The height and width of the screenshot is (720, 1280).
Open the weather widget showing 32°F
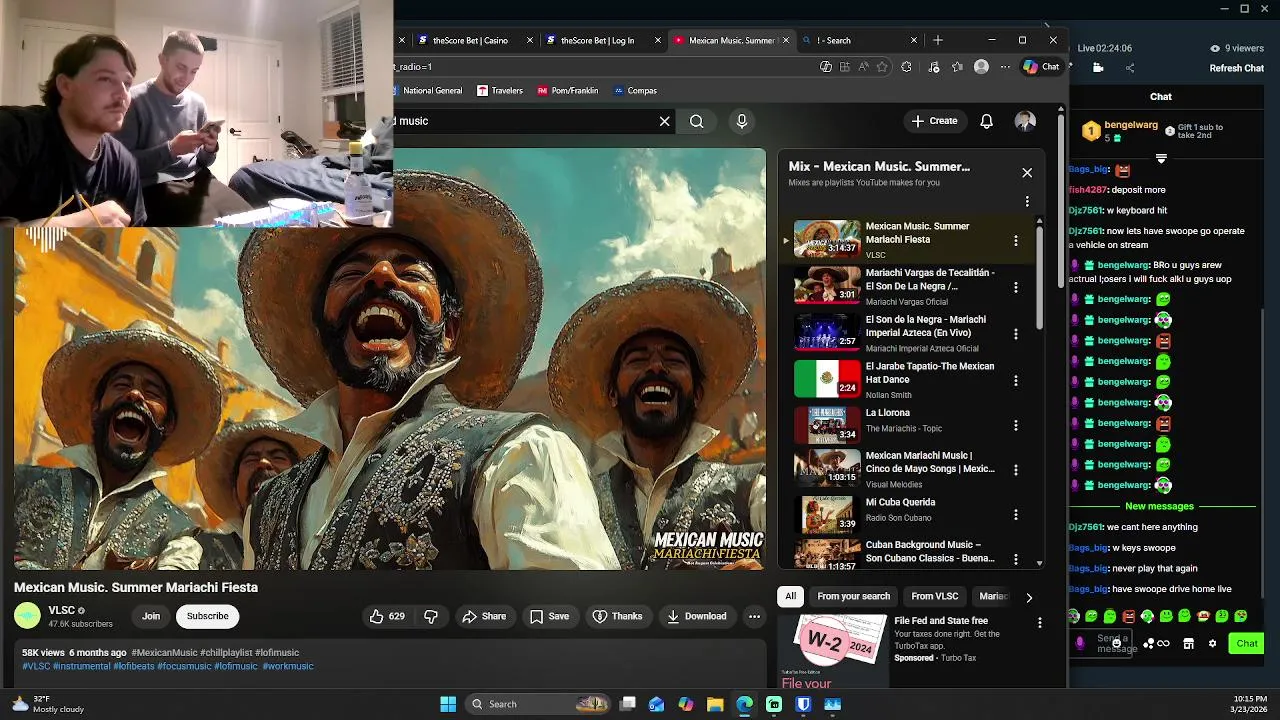coord(47,704)
